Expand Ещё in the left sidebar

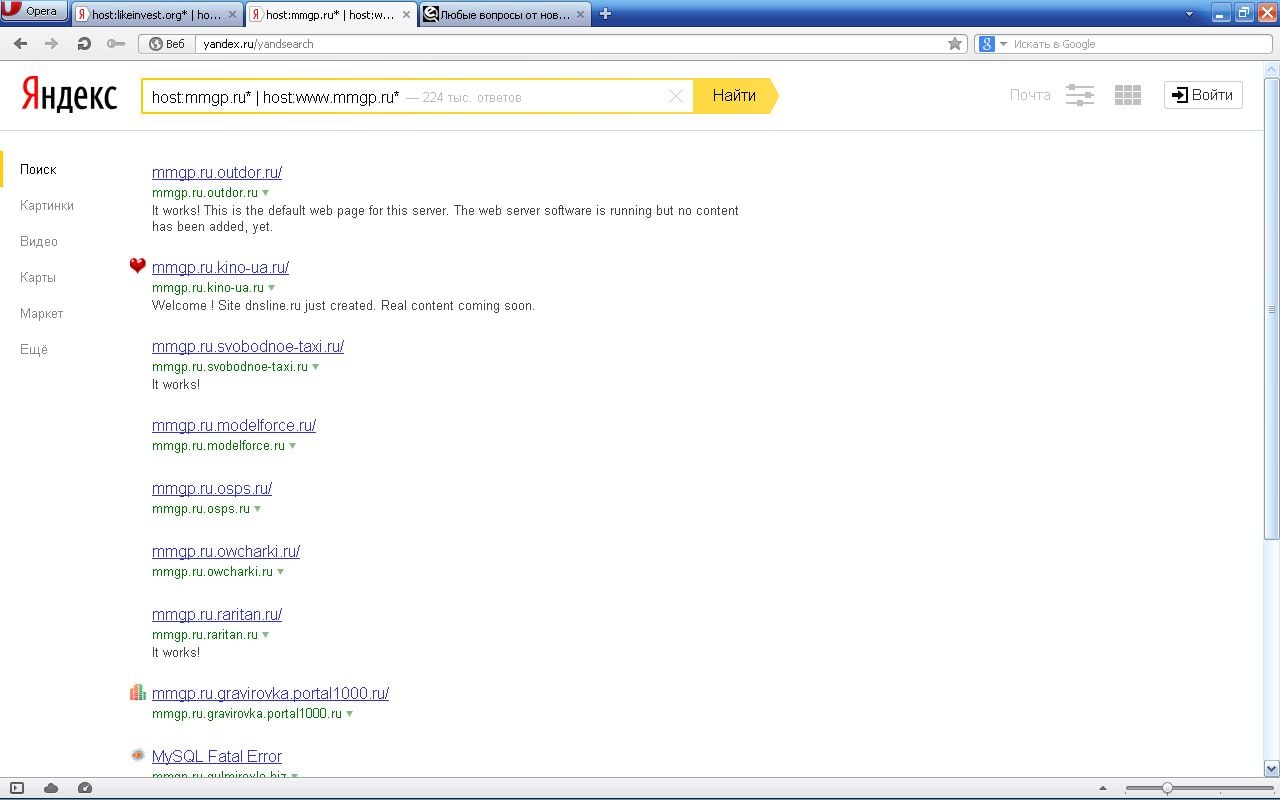pos(34,350)
